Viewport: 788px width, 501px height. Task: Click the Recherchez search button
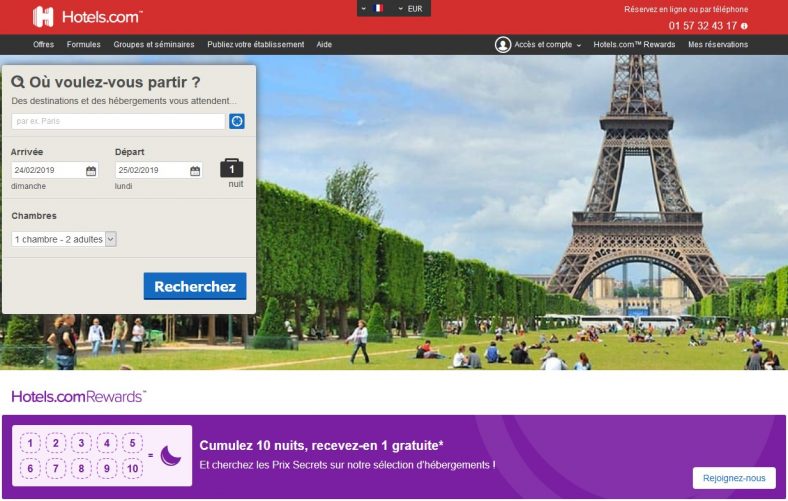click(195, 286)
